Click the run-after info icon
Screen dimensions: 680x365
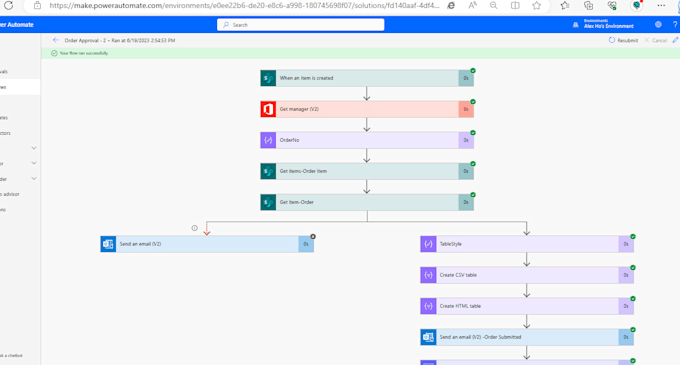pos(194,228)
